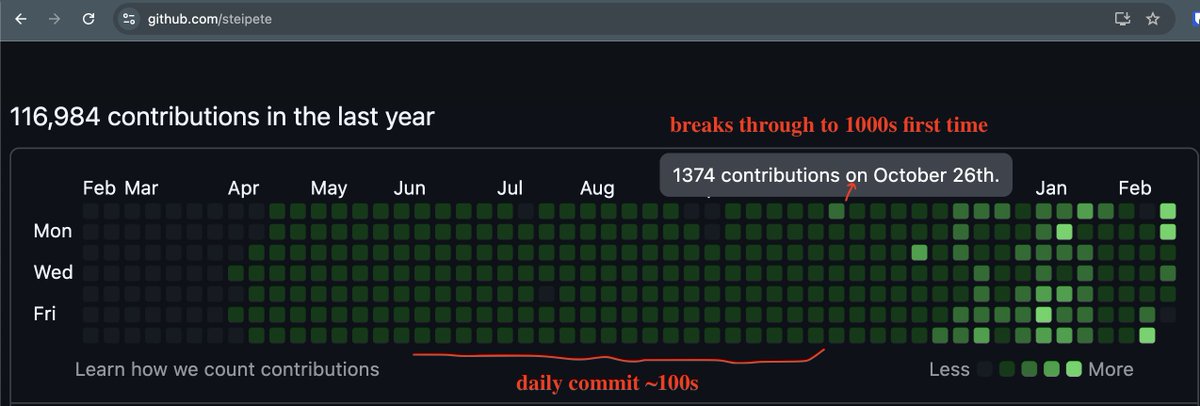Viewport: 1200px width, 406px height.
Task: Click the Jul month label
Action: [510, 188]
